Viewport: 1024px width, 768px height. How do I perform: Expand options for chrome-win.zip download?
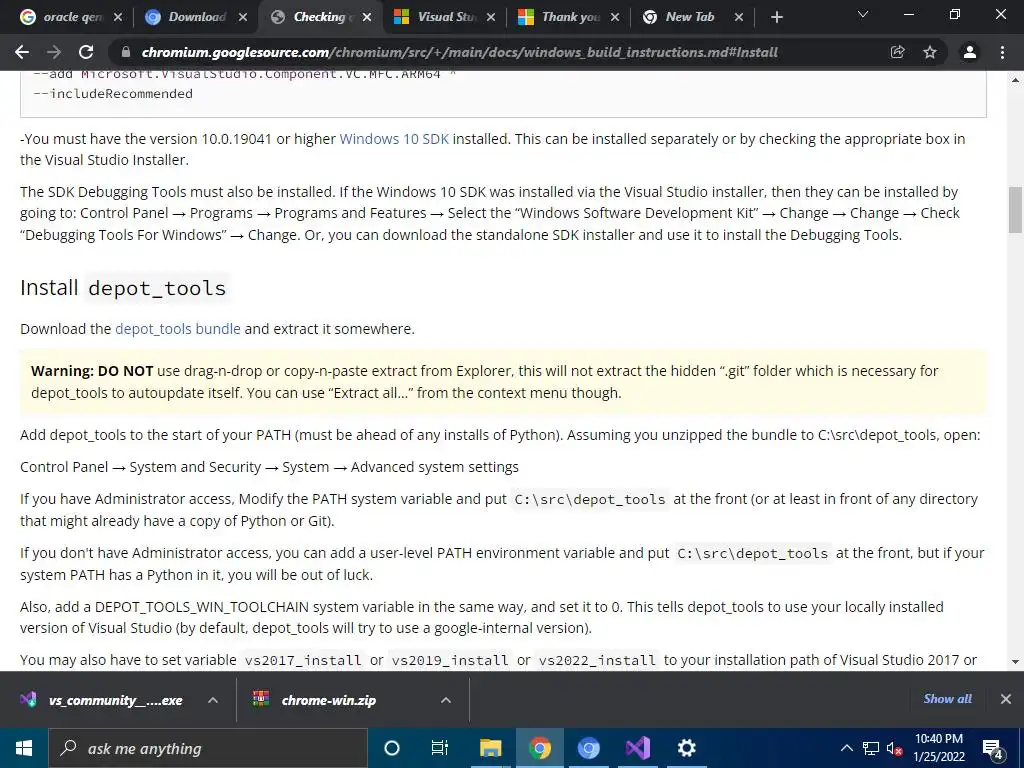[446, 700]
